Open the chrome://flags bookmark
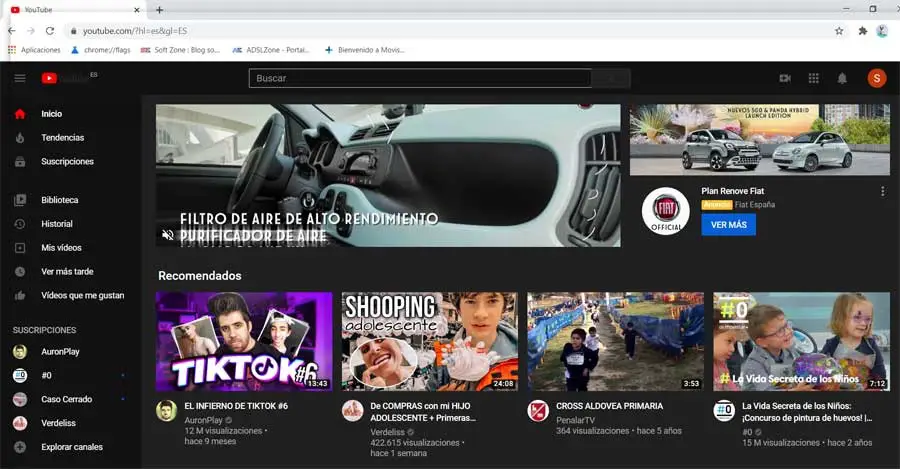Screen dimensions: 900x469 (x=100, y=50)
